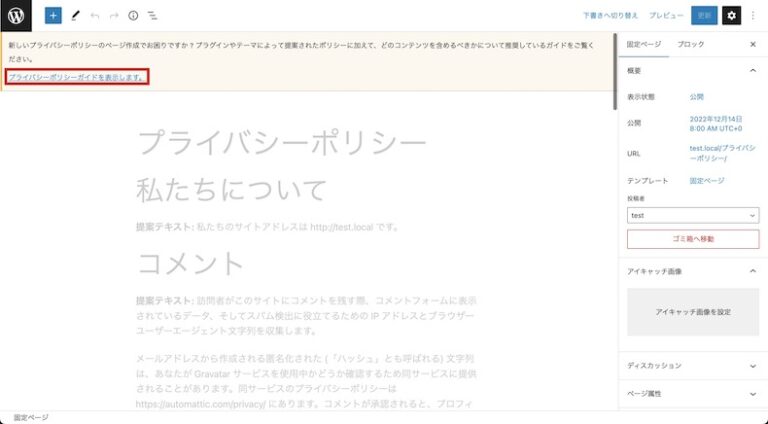Click the blue 更新 button
The height and width of the screenshot is (424, 768).
(x=704, y=16)
